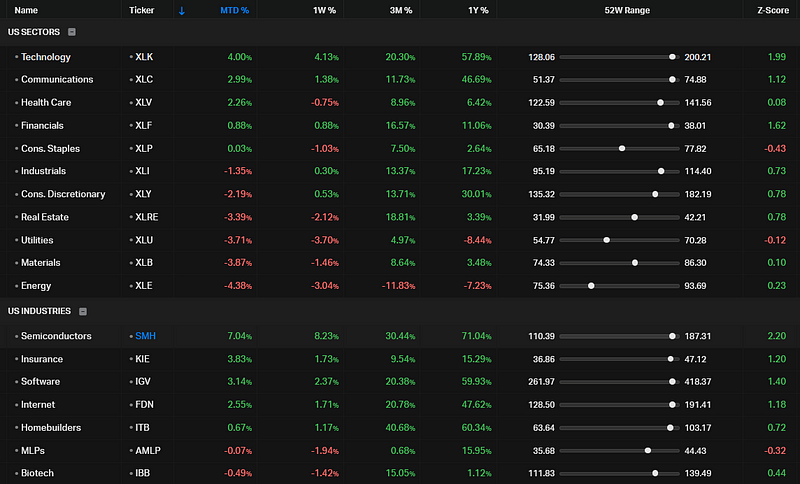This screenshot has width=800, height=484.
Task: Sort by the MTD % column header
Action: coord(235,10)
